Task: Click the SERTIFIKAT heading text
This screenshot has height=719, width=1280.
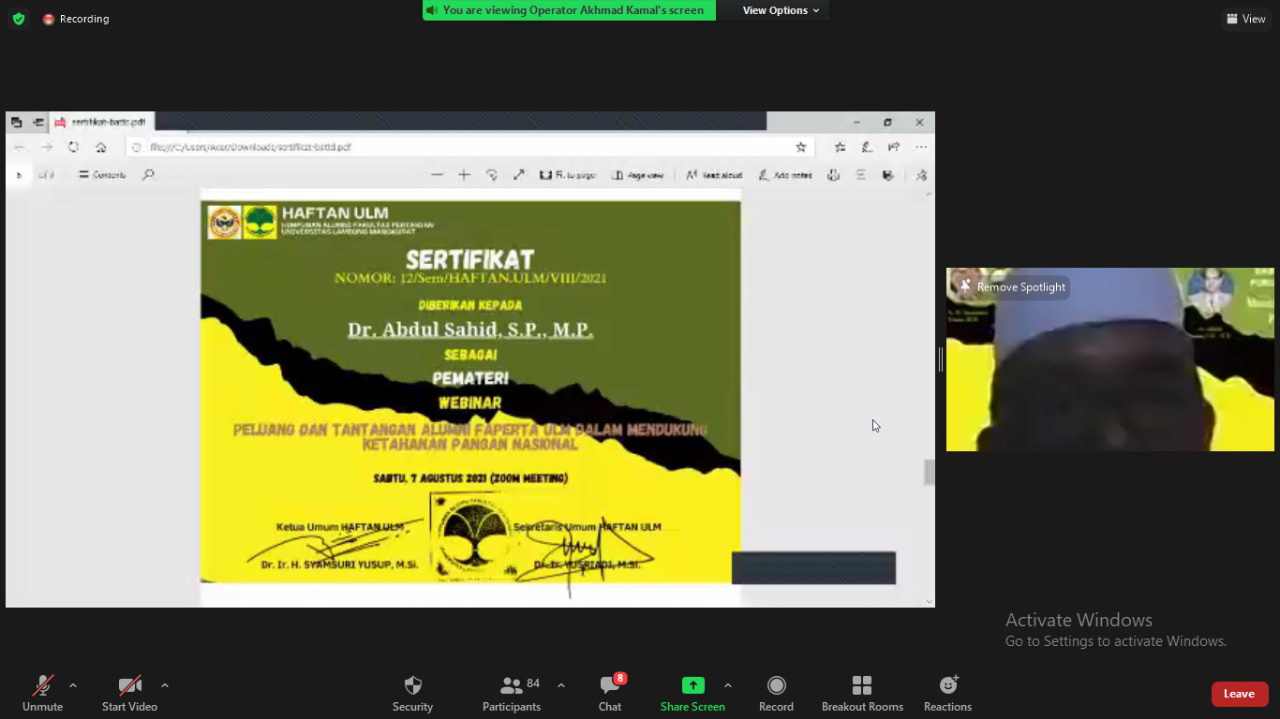Action: pos(470,260)
